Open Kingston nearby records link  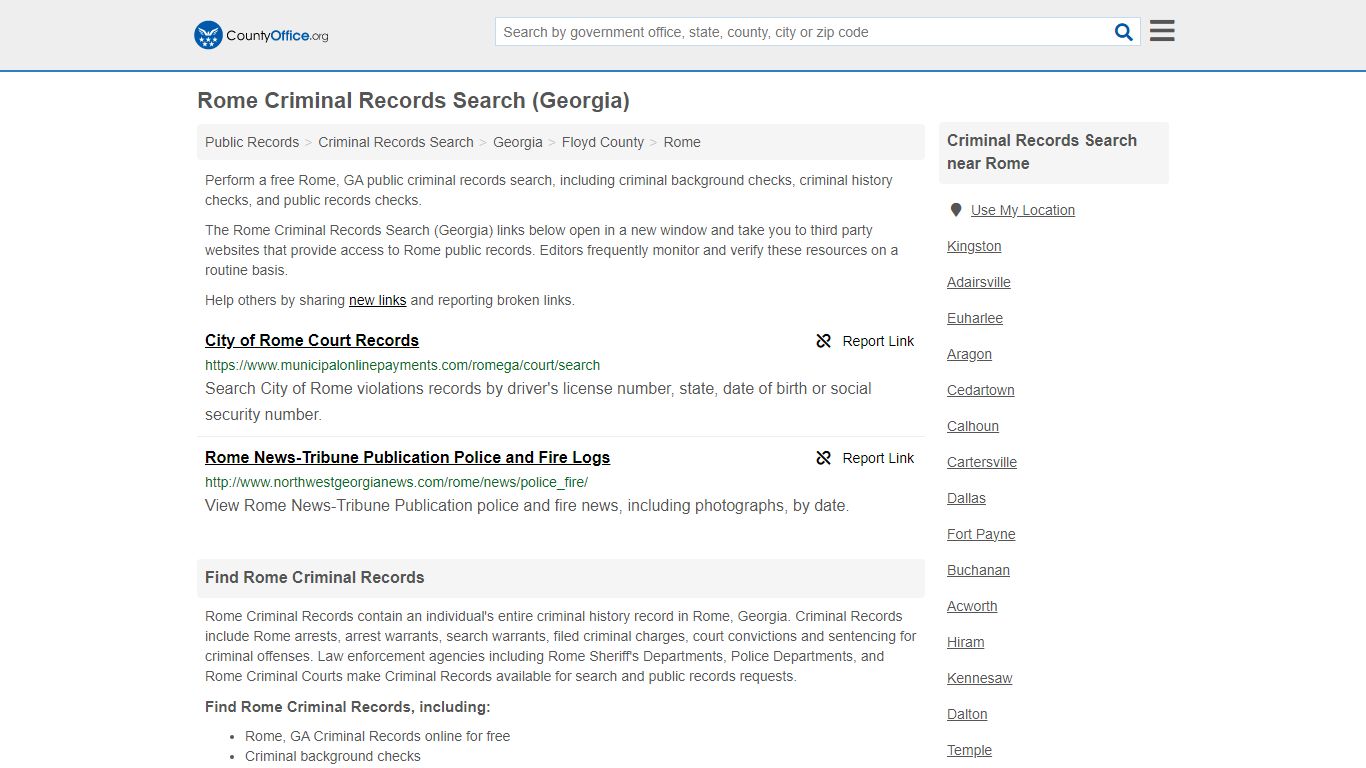click(974, 246)
